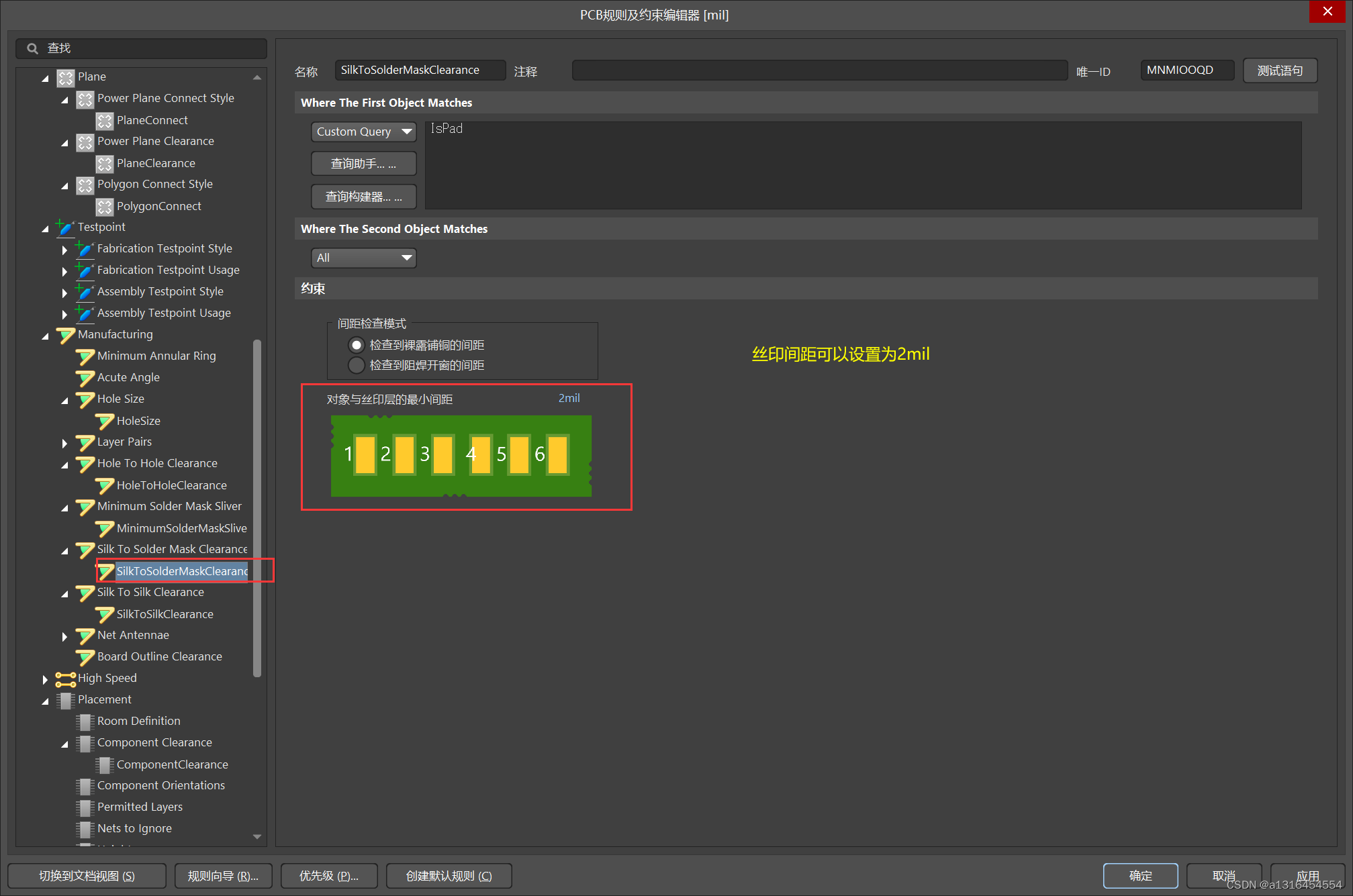Viewport: 1353px width, 896px height.
Task: Click the Manufacturing category icon
Action: tap(65, 335)
